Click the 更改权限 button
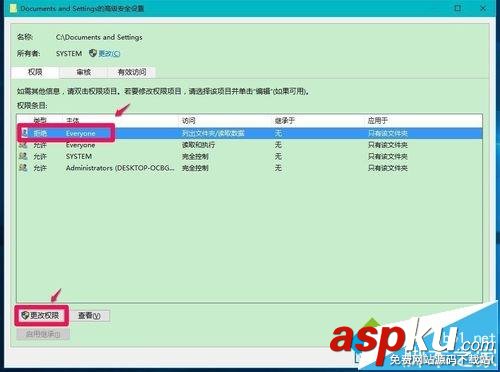The width and height of the screenshot is (500, 372). point(41,315)
